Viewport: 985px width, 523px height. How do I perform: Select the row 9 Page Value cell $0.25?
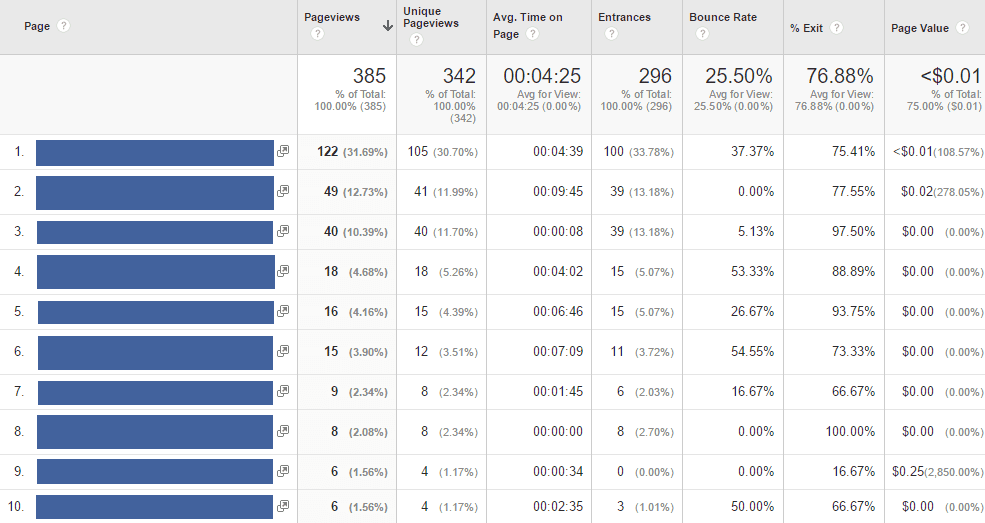pos(907,471)
